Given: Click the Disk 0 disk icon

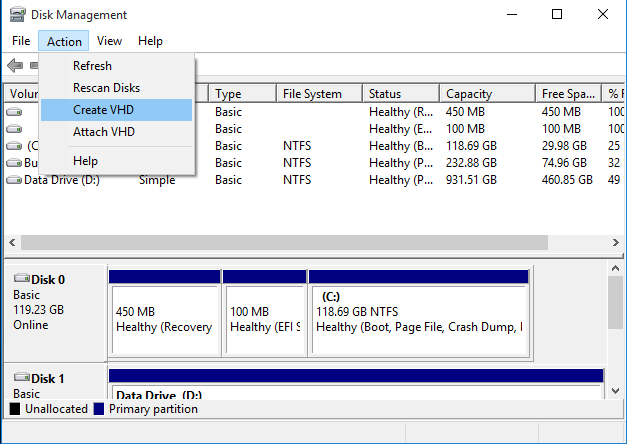Looking at the screenshot, I should [x=22, y=278].
